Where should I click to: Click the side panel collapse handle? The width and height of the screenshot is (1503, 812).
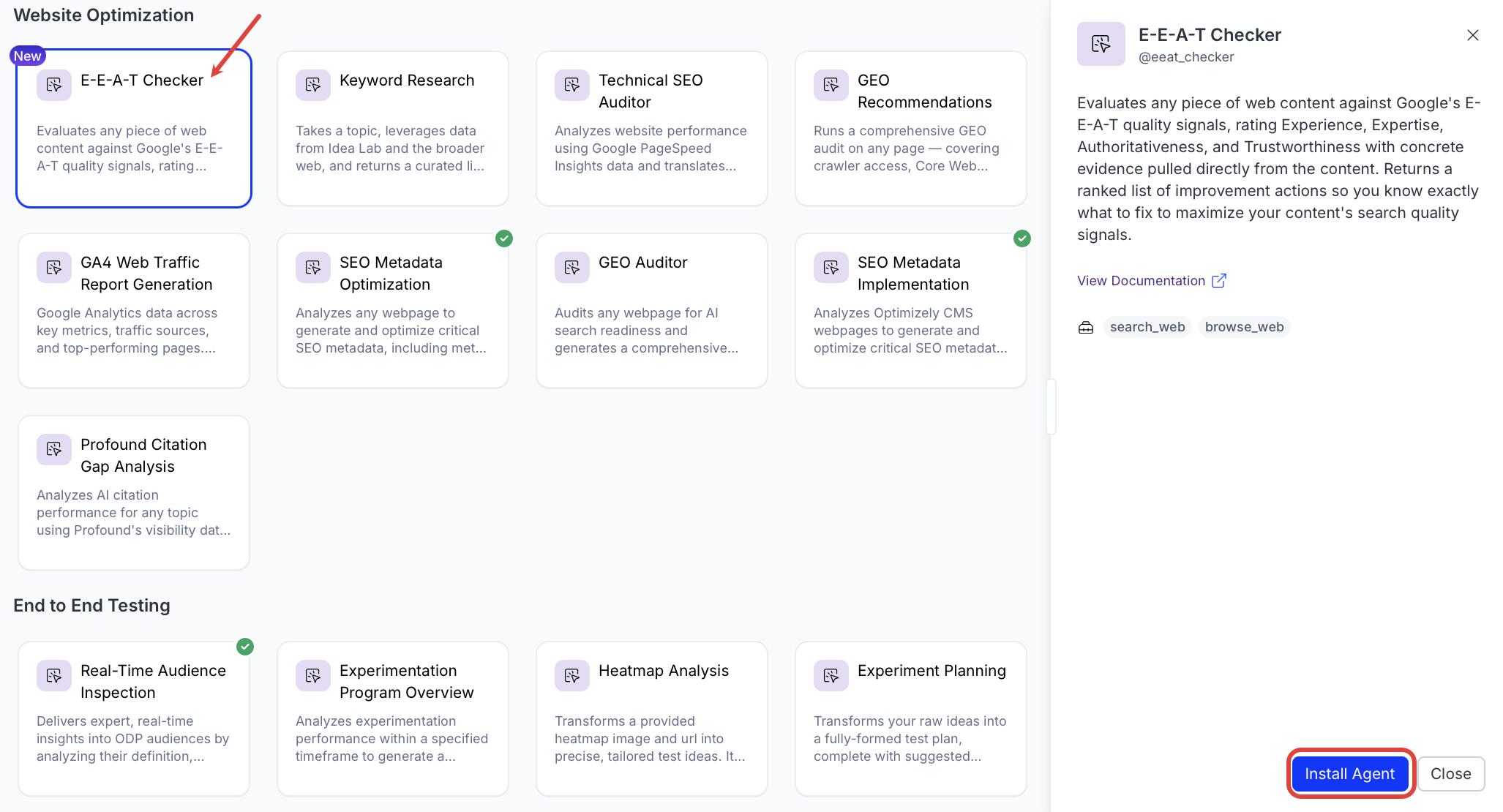(1051, 407)
